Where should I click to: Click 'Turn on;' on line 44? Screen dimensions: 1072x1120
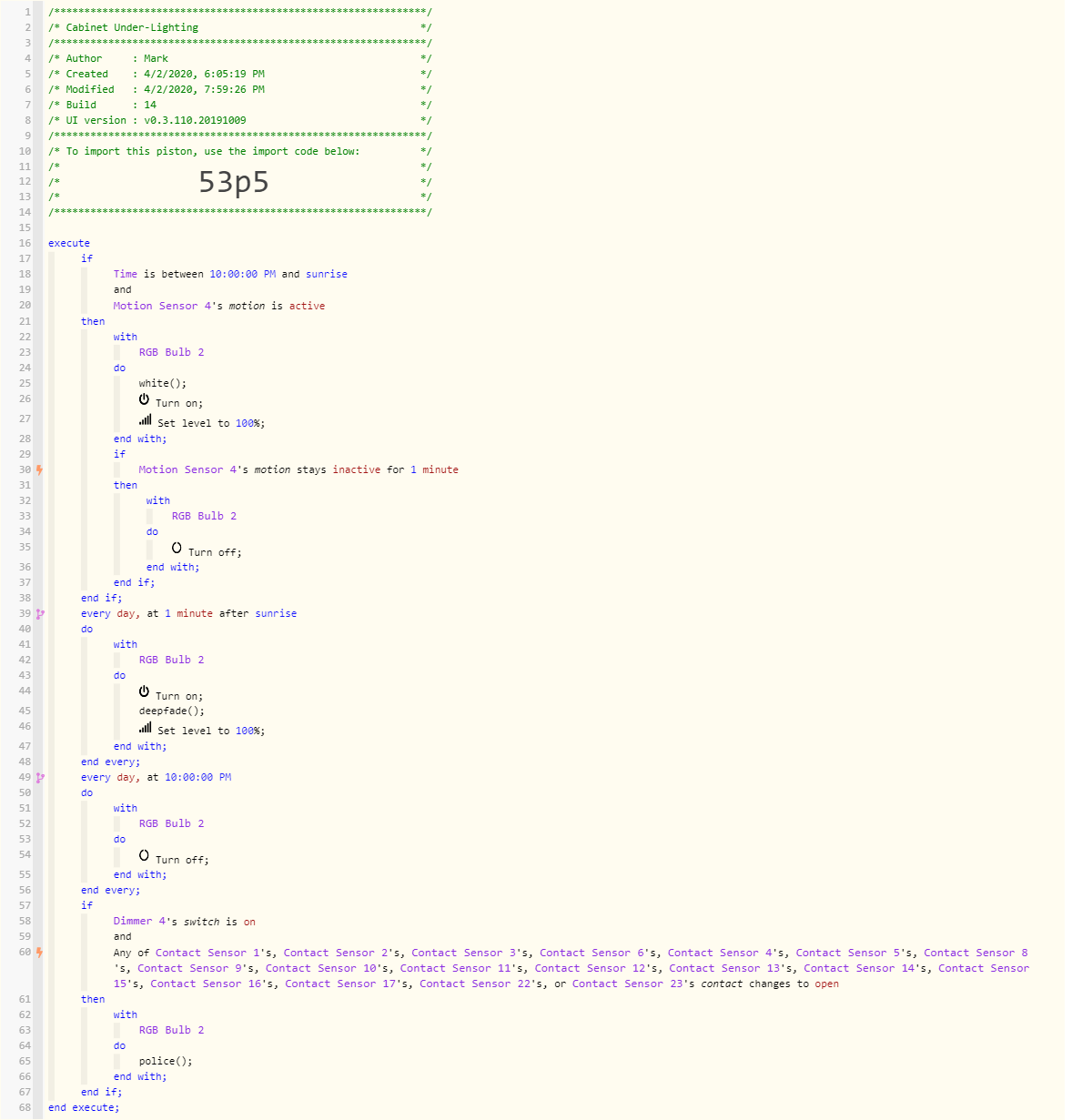(x=179, y=696)
